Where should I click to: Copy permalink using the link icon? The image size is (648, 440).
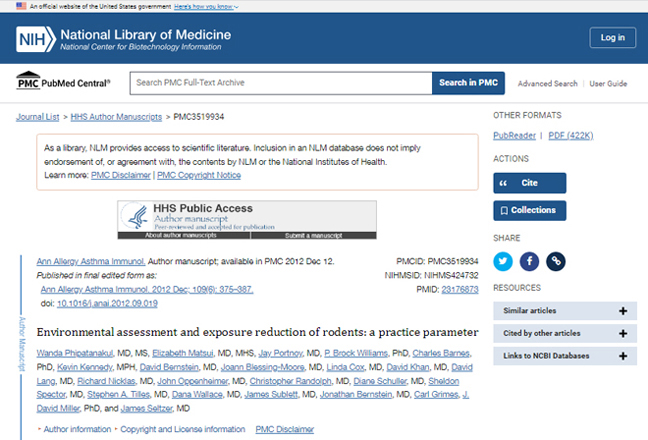tap(556, 261)
